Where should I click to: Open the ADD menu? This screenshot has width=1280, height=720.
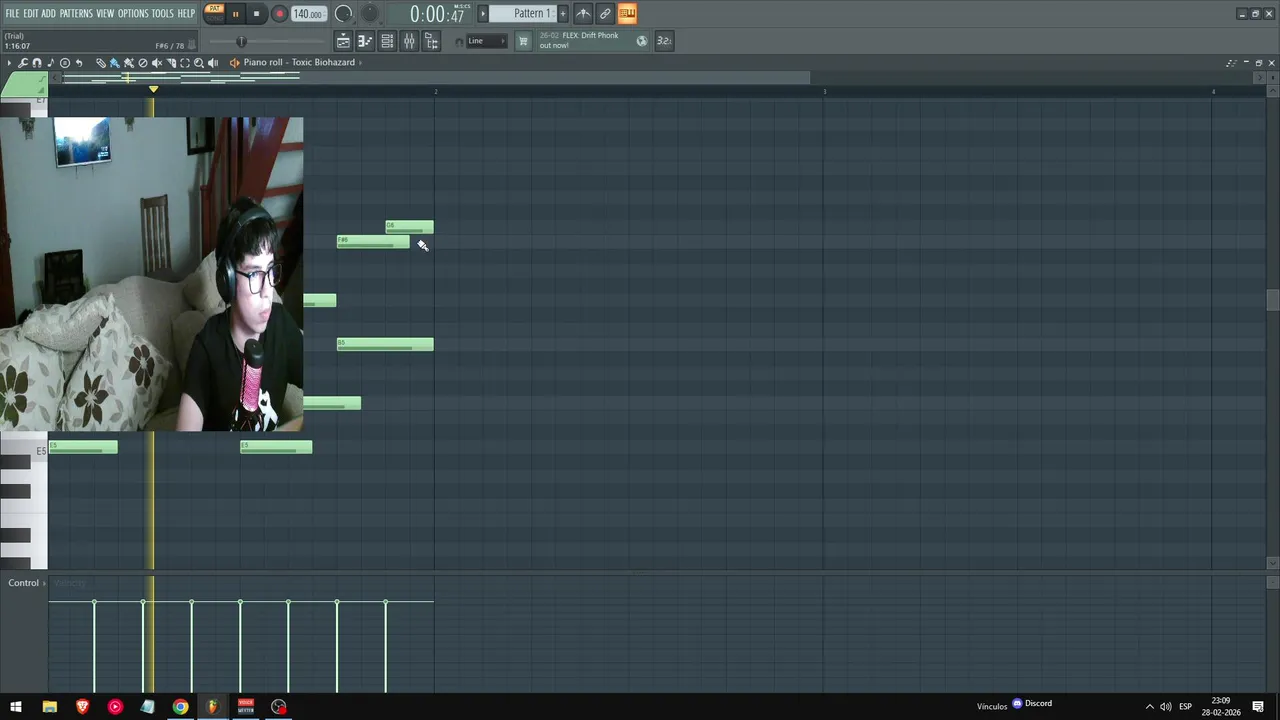click(48, 13)
